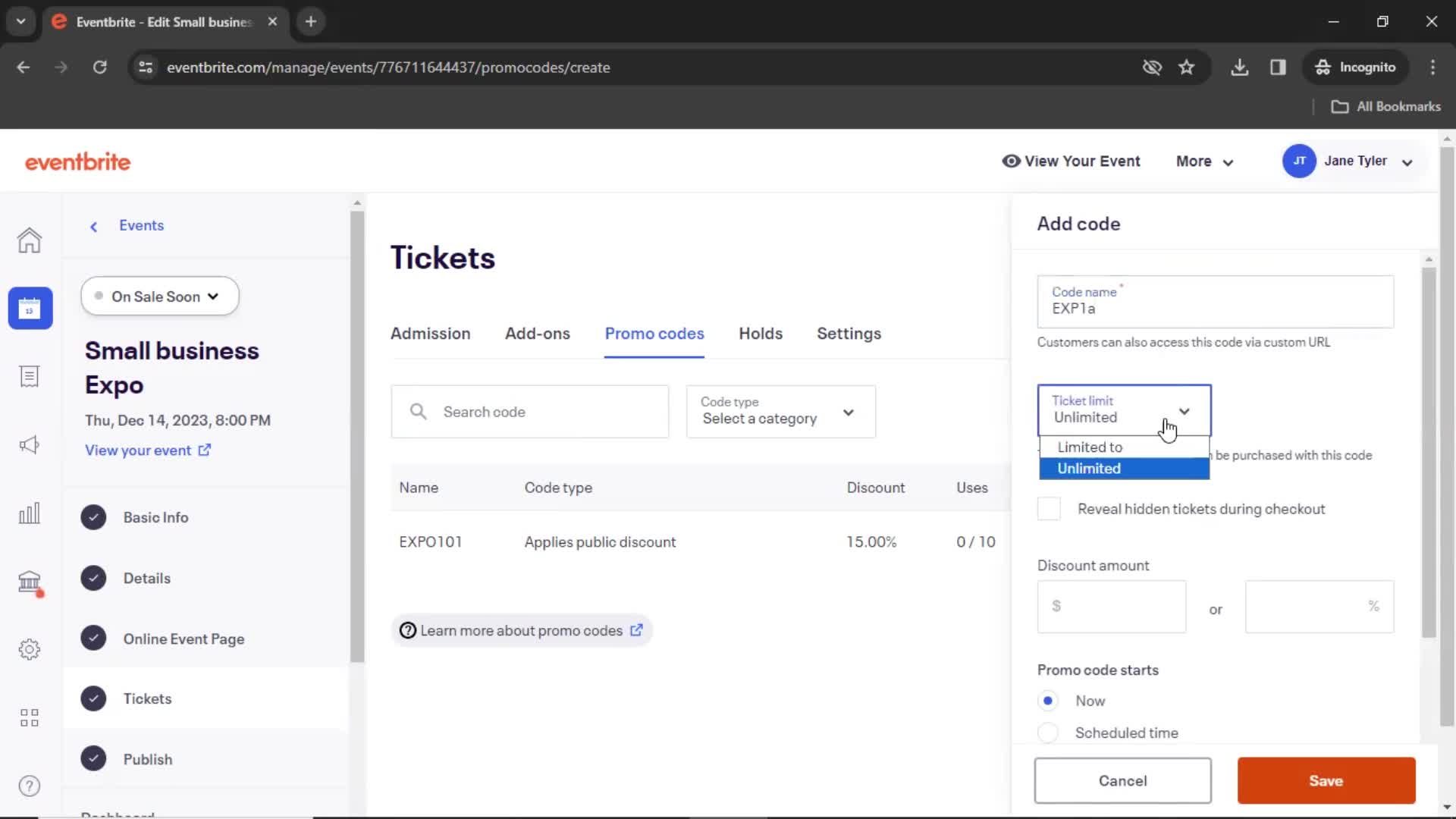Screen dimensions: 1456x819
Task: Select the 'Scheduled time' radio button
Action: [1047, 732]
